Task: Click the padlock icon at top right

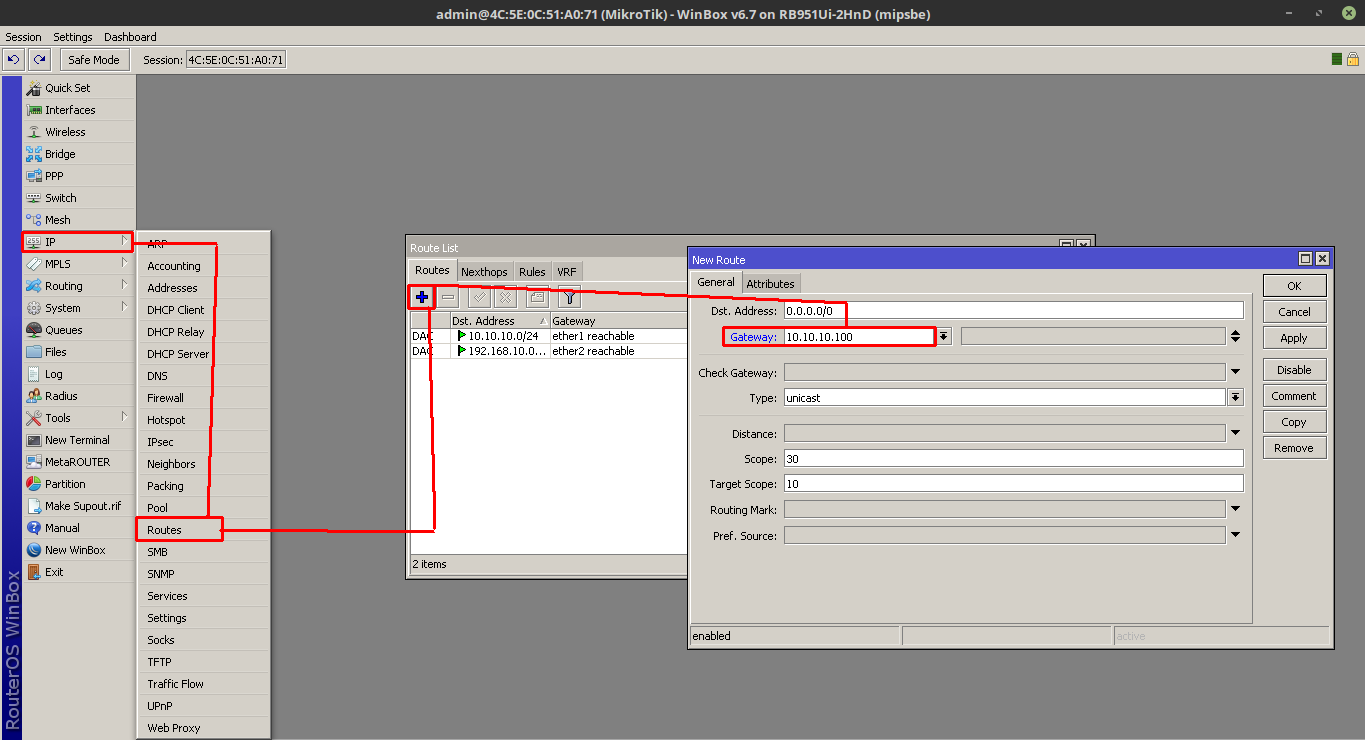Action: pos(1352,60)
